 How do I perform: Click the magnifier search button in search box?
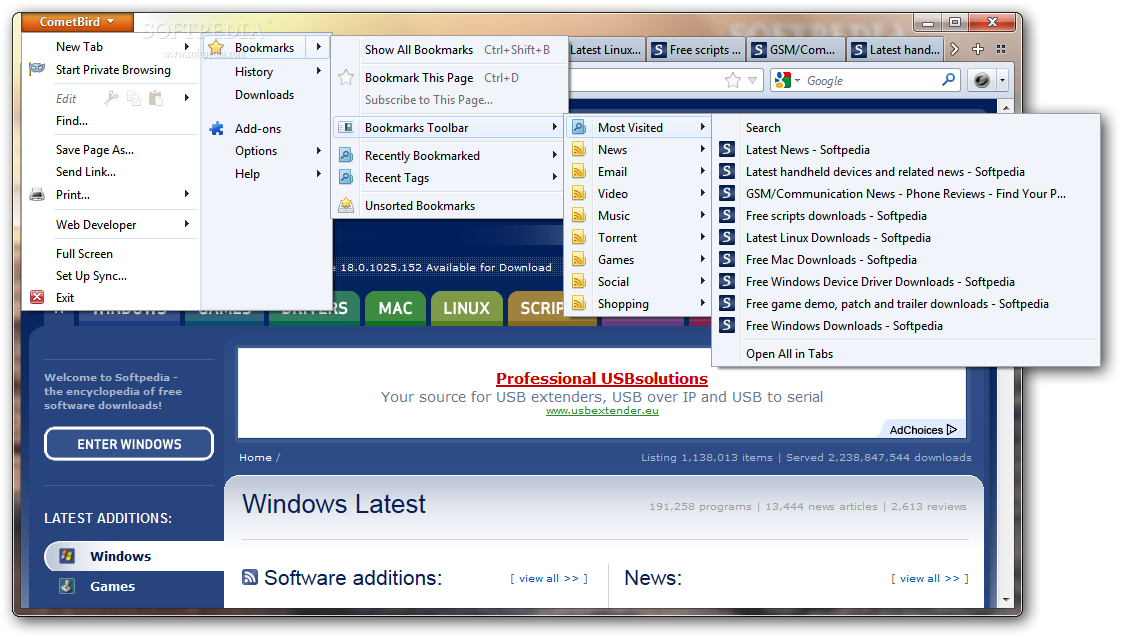click(x=948, y=80)
